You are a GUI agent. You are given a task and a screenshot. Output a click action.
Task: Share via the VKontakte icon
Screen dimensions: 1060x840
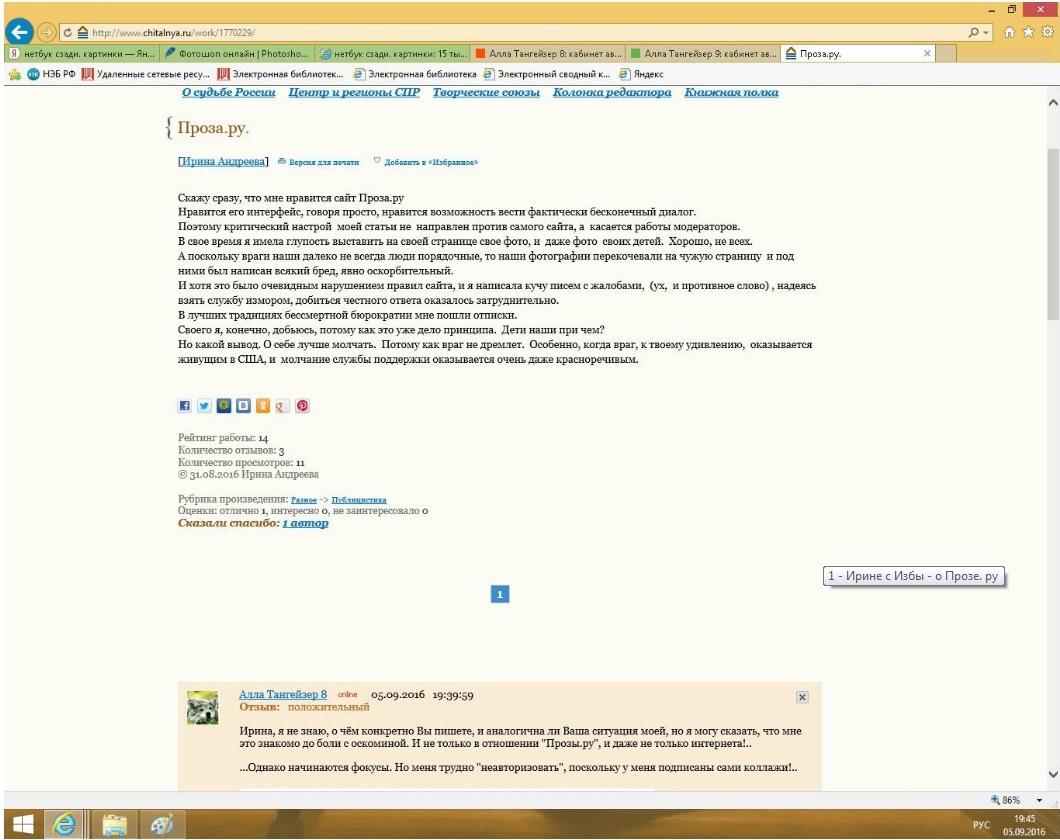click(x=243, y=405)
